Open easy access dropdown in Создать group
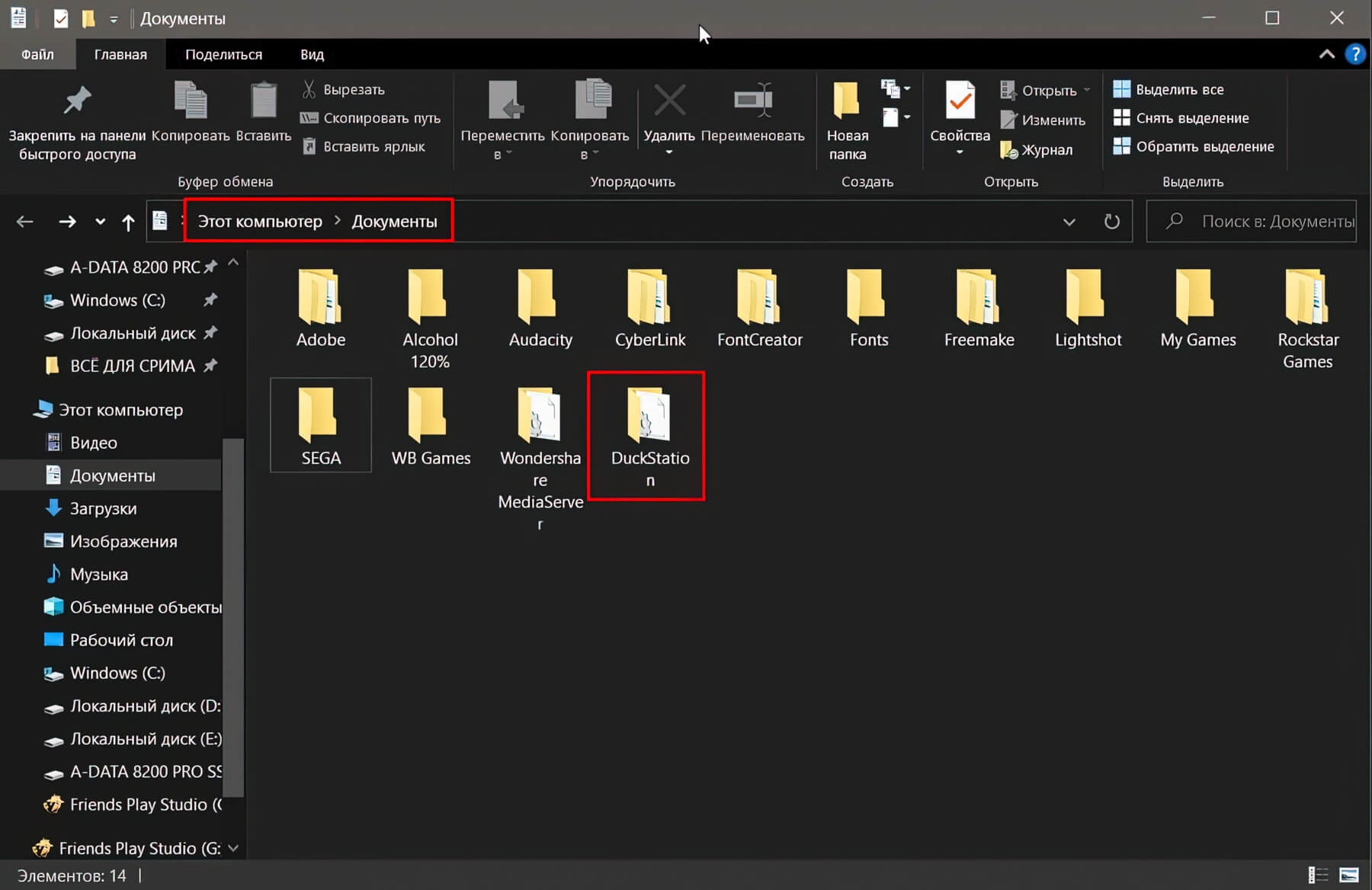Image resolution: width=1372 pixels, height=890 pixels. point(896,117)
